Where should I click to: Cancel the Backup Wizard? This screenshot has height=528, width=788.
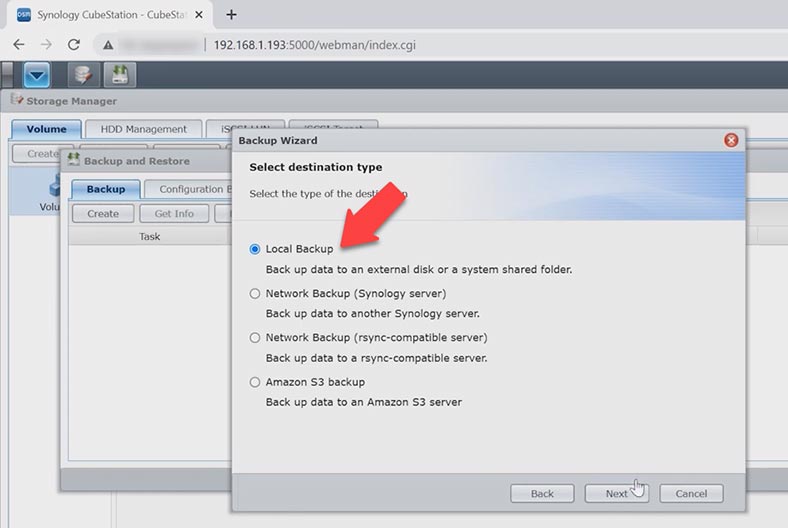[x=691, y=493]
